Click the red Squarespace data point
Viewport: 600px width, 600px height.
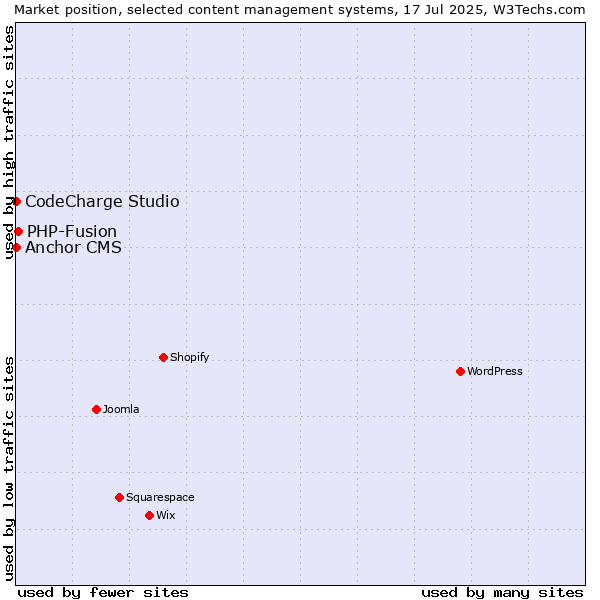point(119,497)
